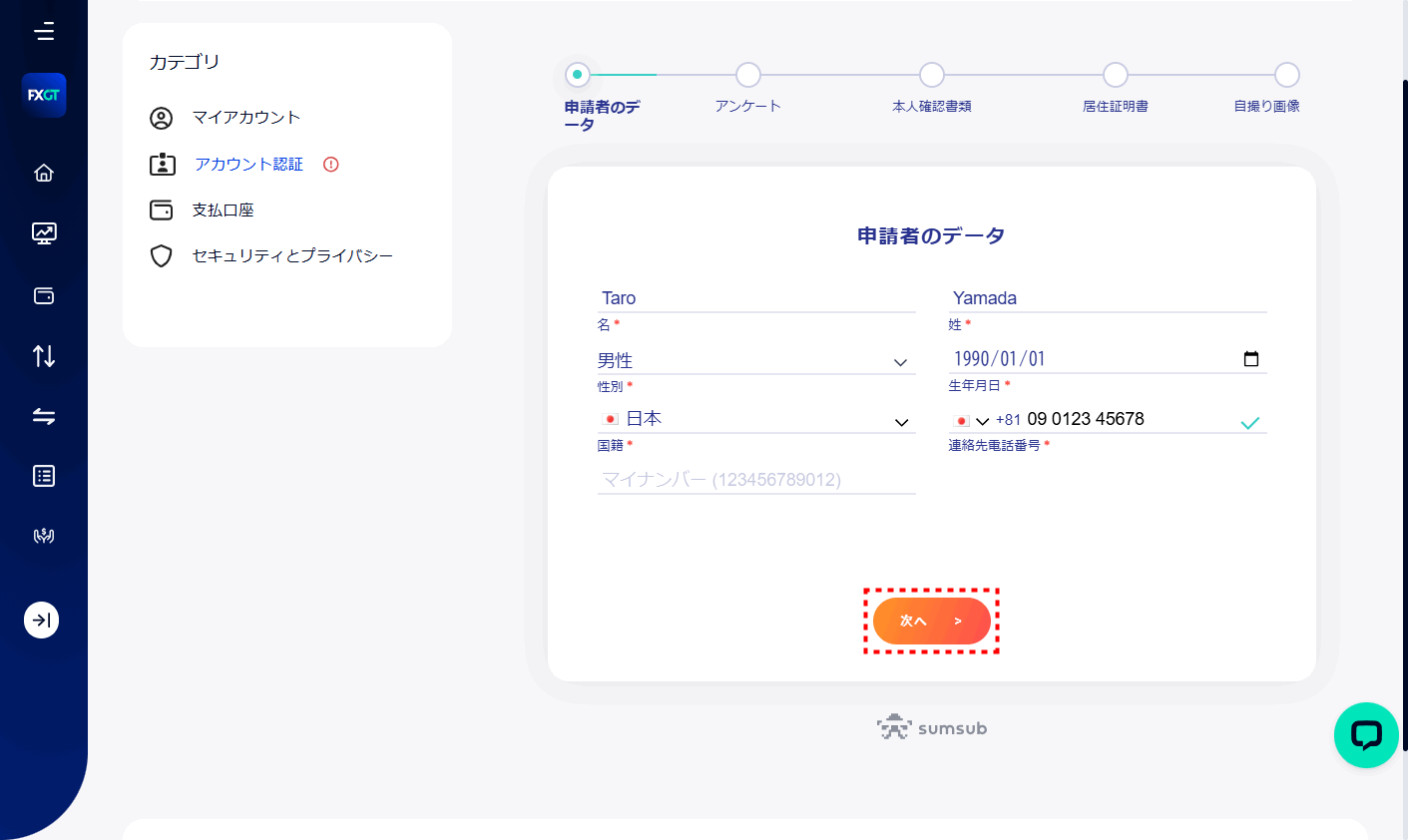Select the 居住証明書 step
The width and height of the screenshot is (1408, 840).
point(1116,75)
